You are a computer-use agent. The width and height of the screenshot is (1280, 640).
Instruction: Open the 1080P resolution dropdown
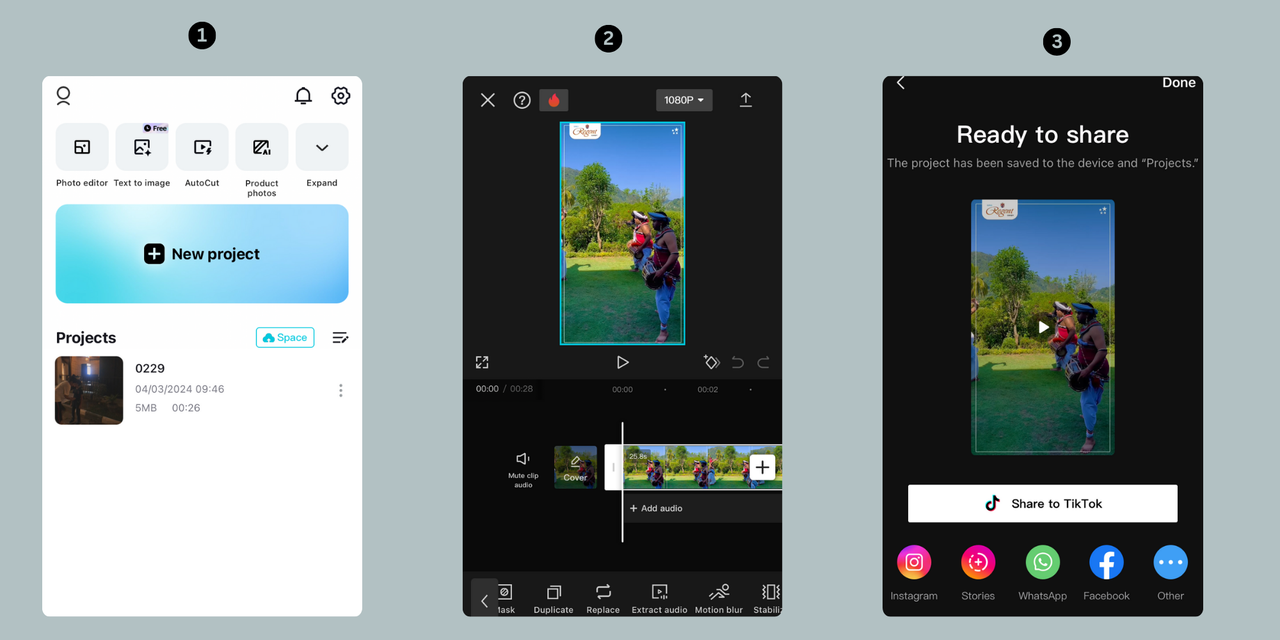point(684,100)
